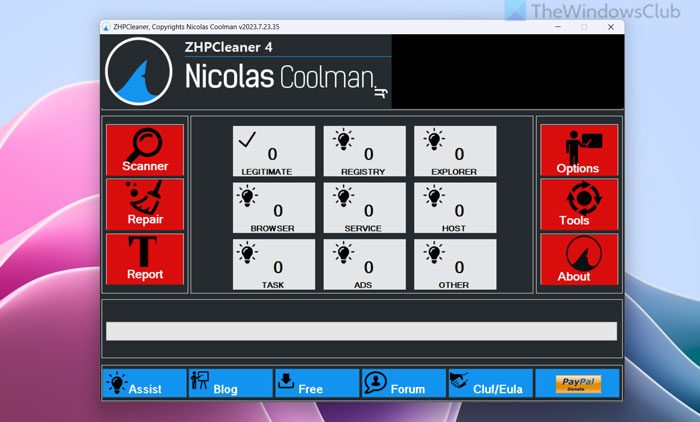Open the Repair broom tool
700x422 pixels.
(x=145, y=205)
